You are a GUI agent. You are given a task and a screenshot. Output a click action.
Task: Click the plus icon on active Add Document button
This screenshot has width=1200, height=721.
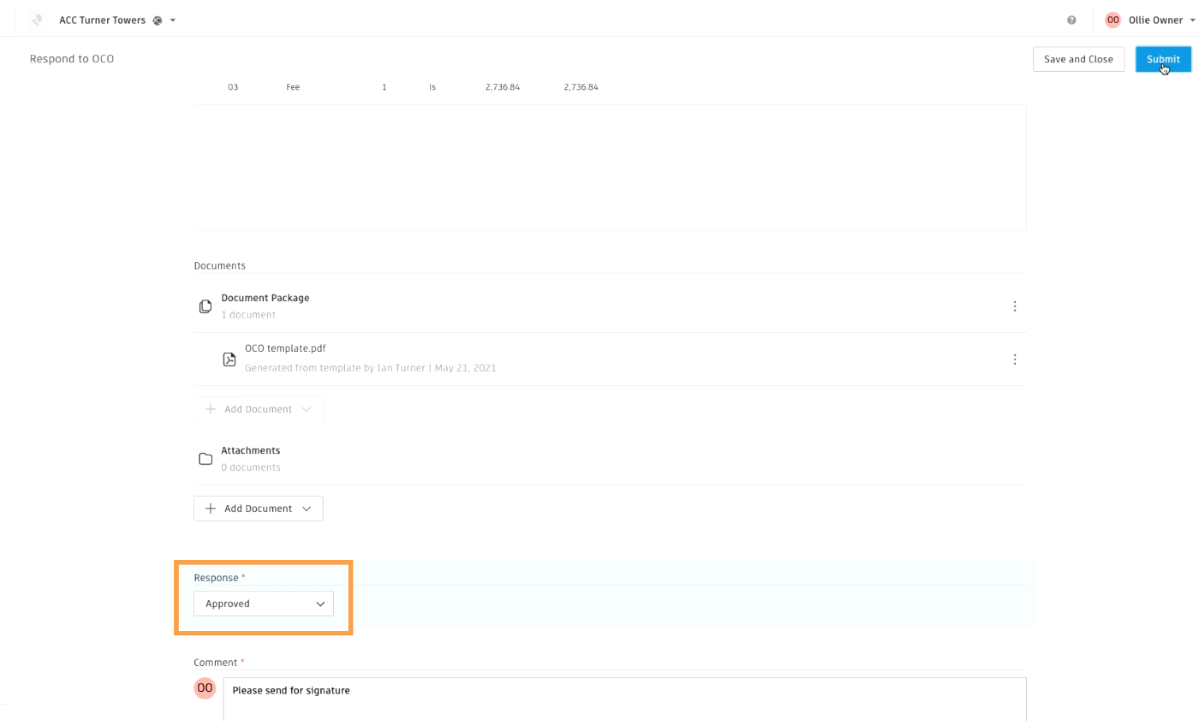click(210, 509)
